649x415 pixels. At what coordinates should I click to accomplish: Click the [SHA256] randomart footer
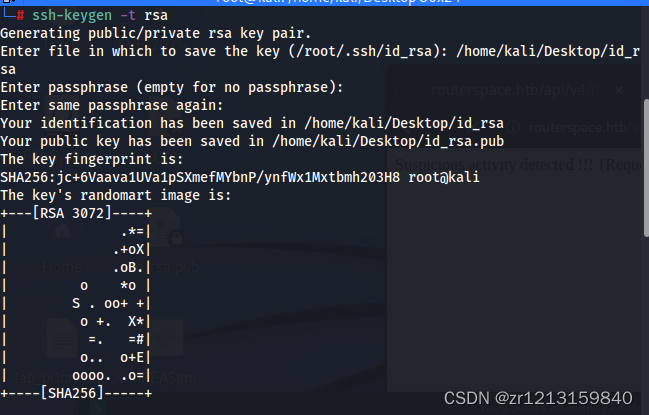77,394
